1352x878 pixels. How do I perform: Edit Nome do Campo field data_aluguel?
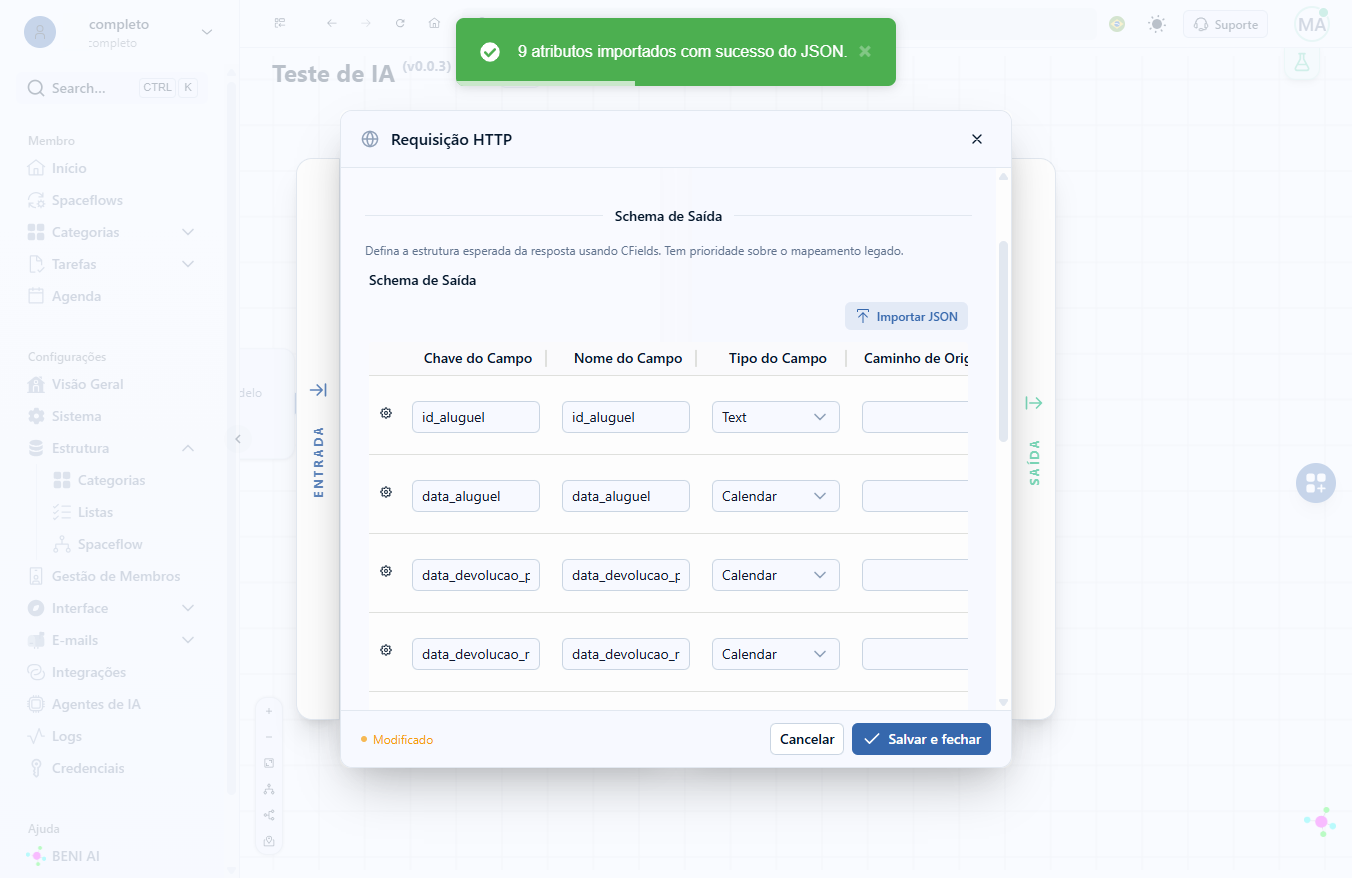tap(626, 496)
